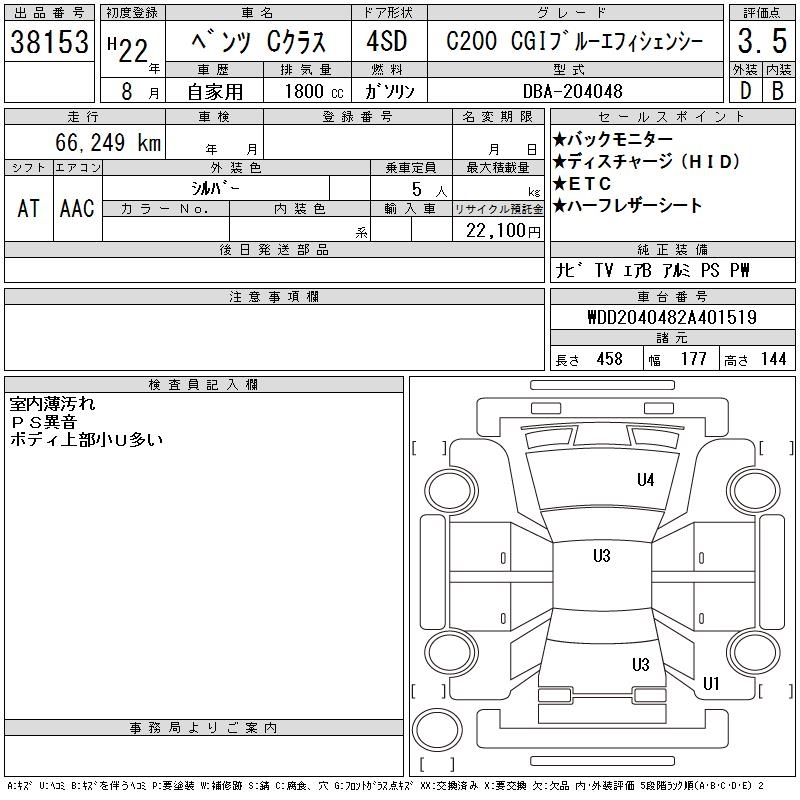Screen dimensions: 800x800
Task: Click sales point ハーフレザーシート
Action: click(x=628, y=205)
